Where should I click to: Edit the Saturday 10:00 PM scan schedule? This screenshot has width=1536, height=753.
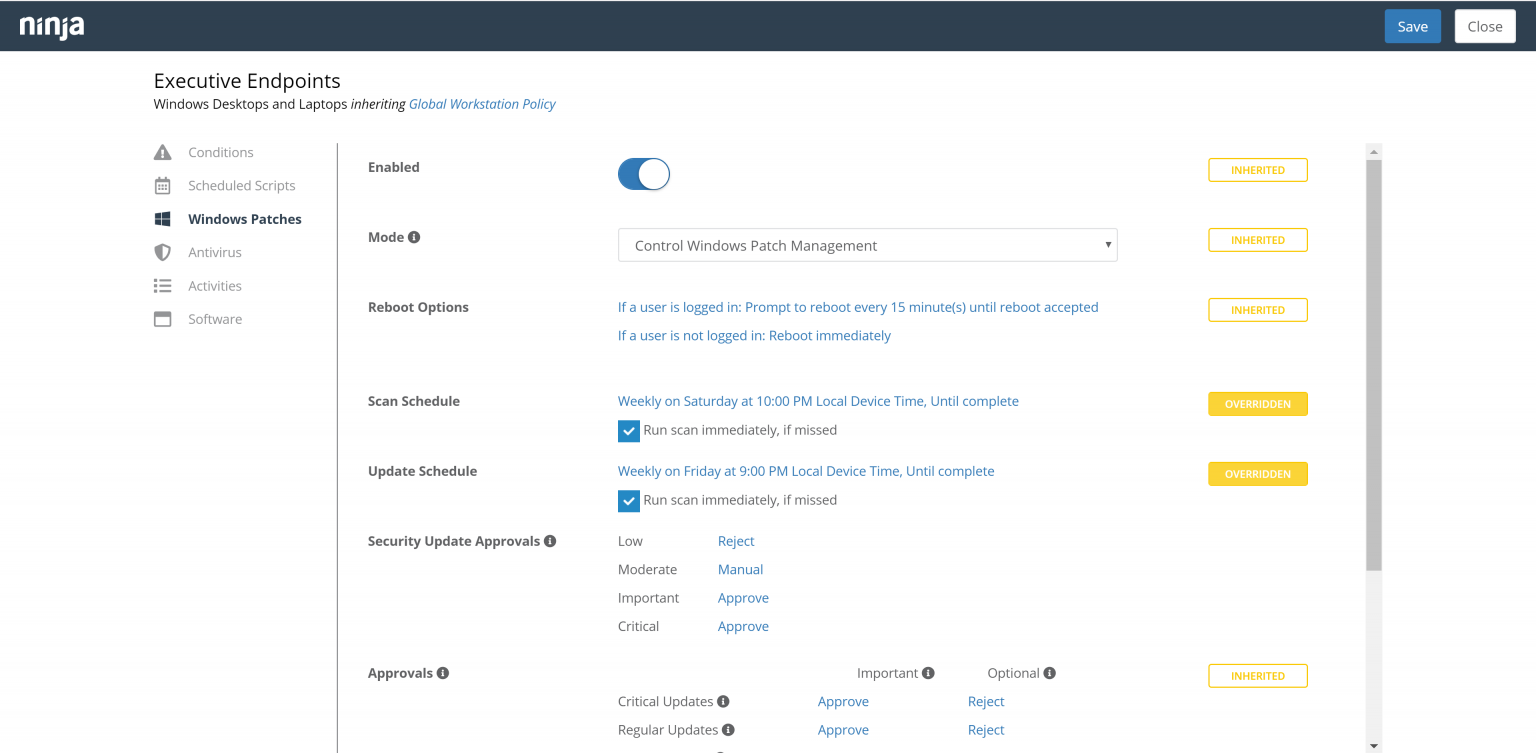point(818,401)
